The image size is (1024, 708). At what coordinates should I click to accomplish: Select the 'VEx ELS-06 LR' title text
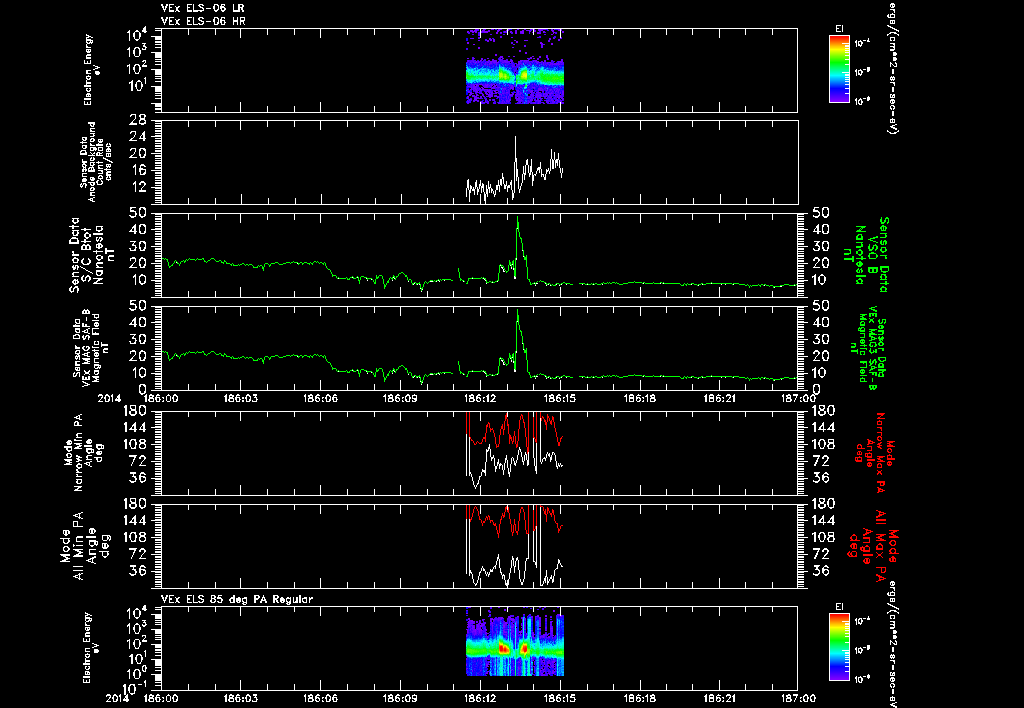[203, 8]
